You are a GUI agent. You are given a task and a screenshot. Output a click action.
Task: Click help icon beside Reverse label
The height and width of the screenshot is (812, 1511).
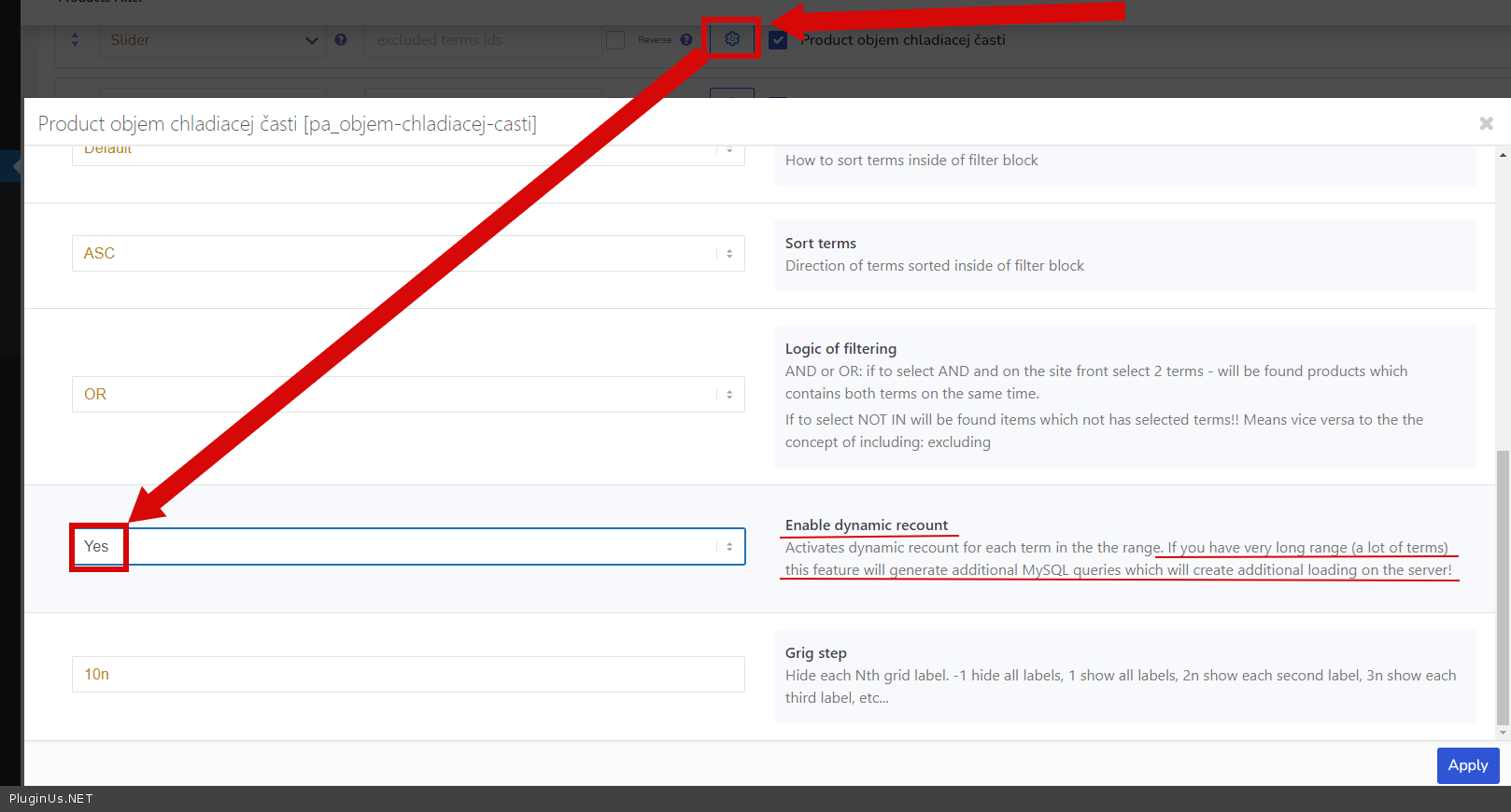pyautogui.click(x=686, y=40)
